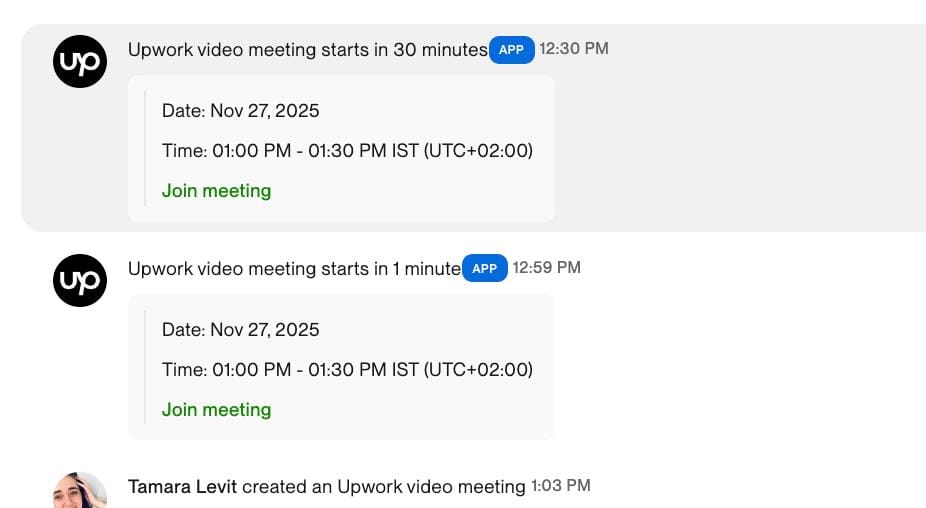Select the date line in the second reminder card
The image size is (926, 508).
point(240,329)
